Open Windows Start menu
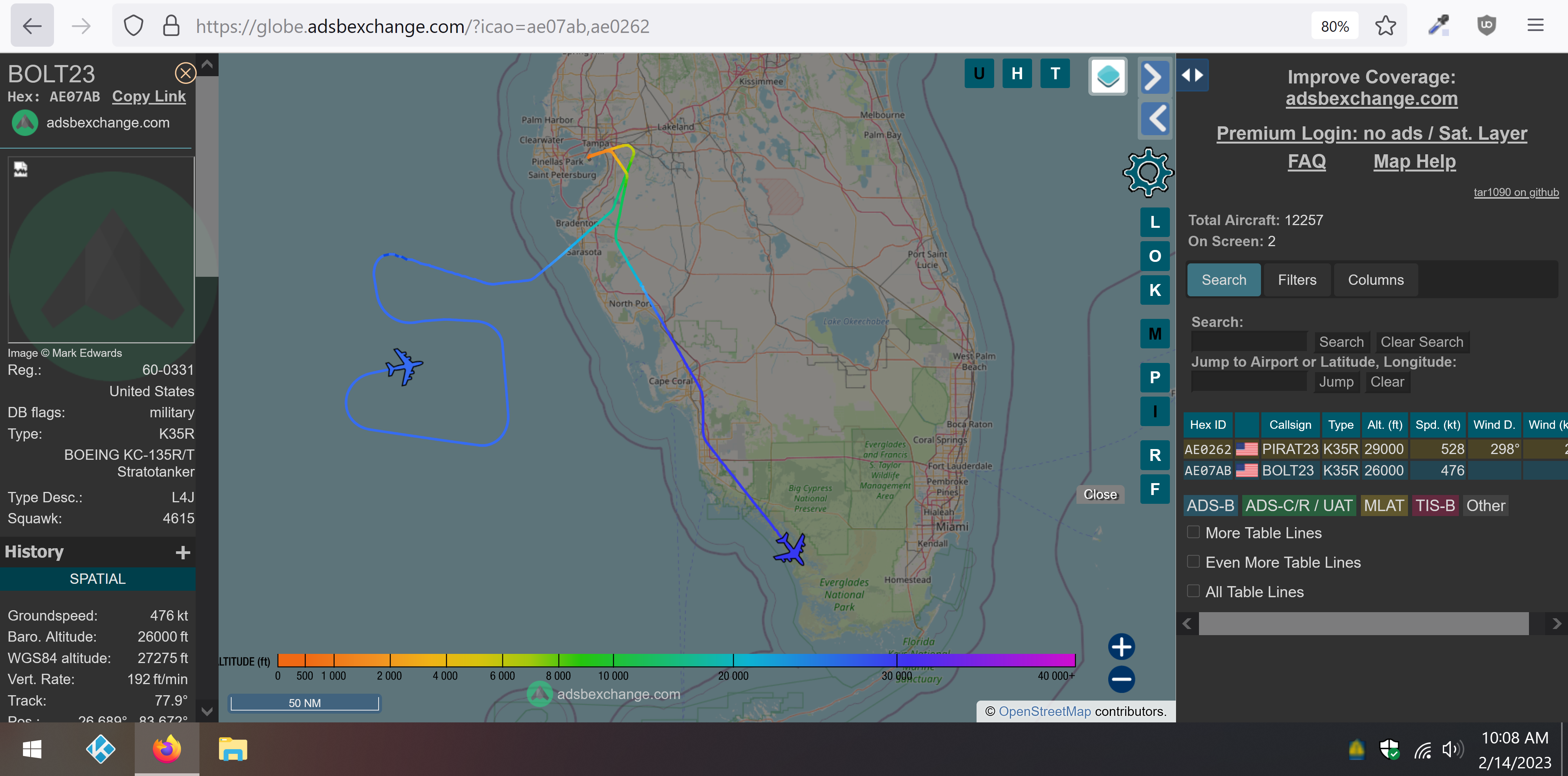Screen dimensions: 1568x776 click(x=32, y=749)
